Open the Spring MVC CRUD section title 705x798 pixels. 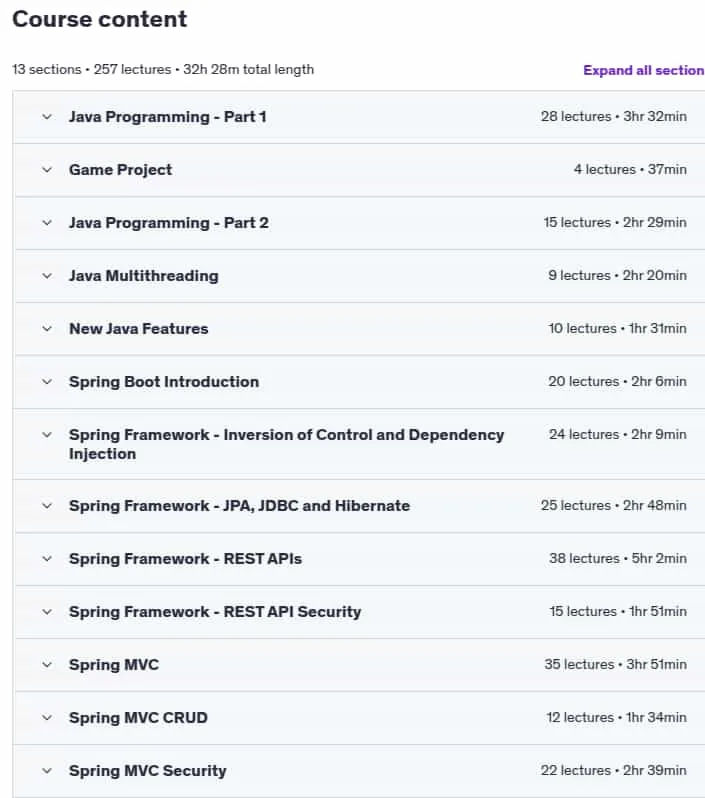tap(138, 718)
